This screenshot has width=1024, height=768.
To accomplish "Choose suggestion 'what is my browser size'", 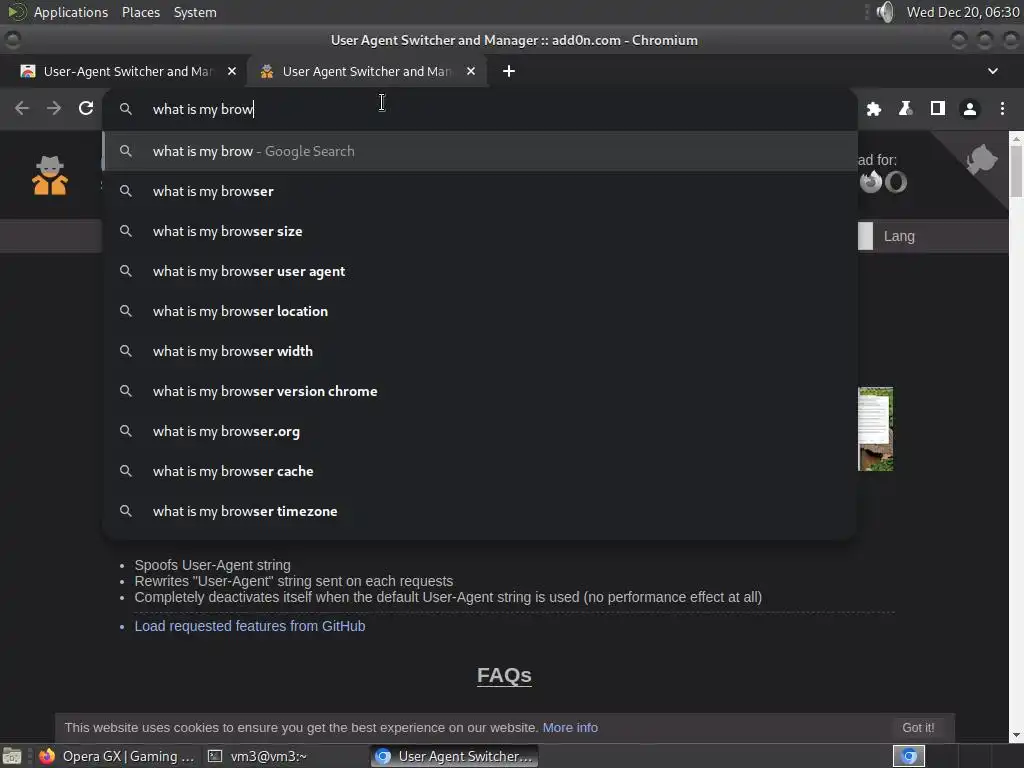I will point(480,231).
